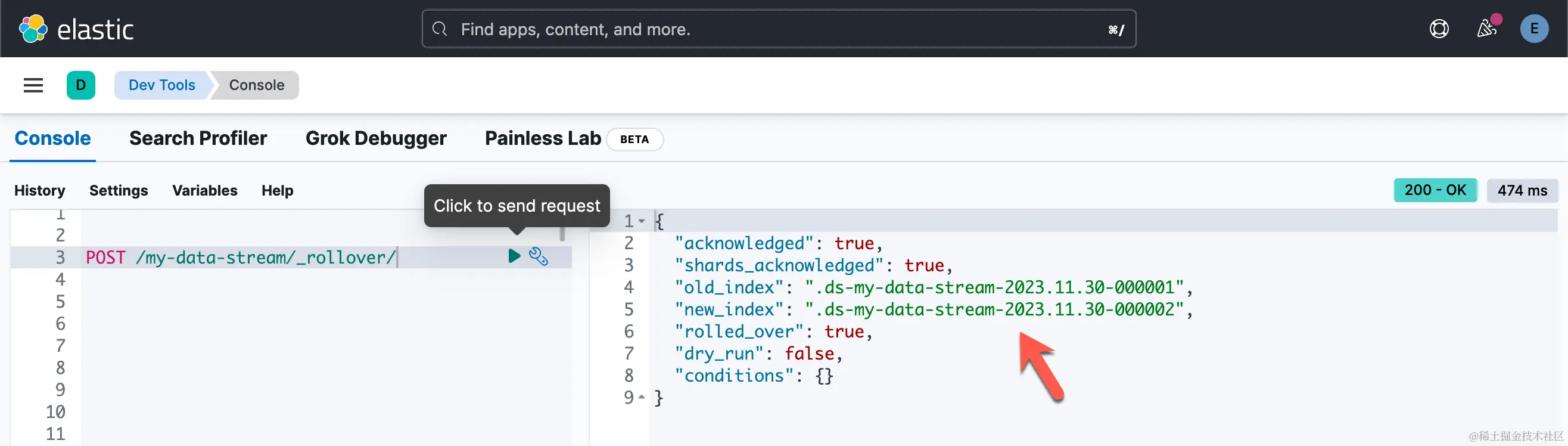Switch to the Search Profiler tab
The image size is (1568, 446).
[x=198, y=138]
